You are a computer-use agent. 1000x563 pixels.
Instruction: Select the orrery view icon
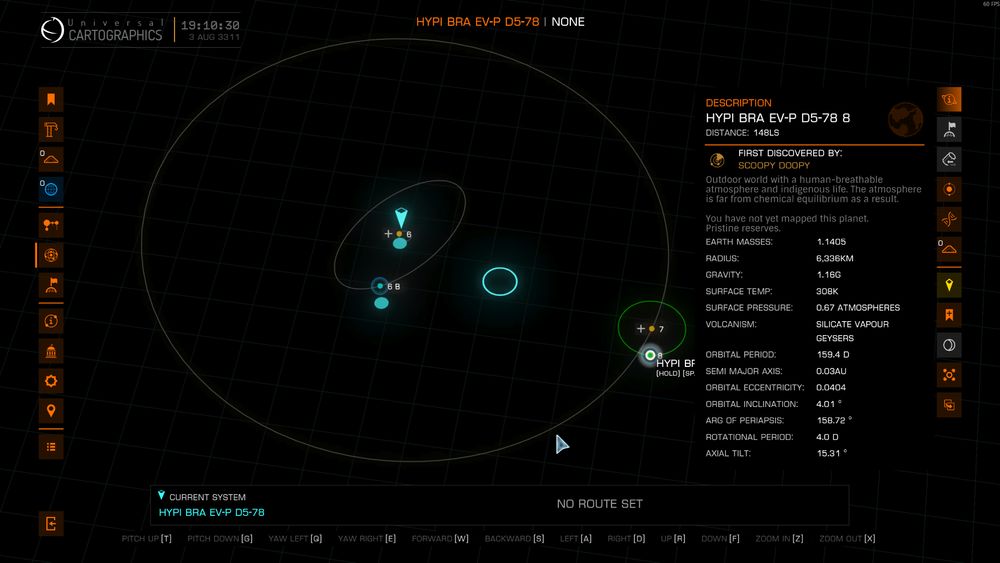51,255
